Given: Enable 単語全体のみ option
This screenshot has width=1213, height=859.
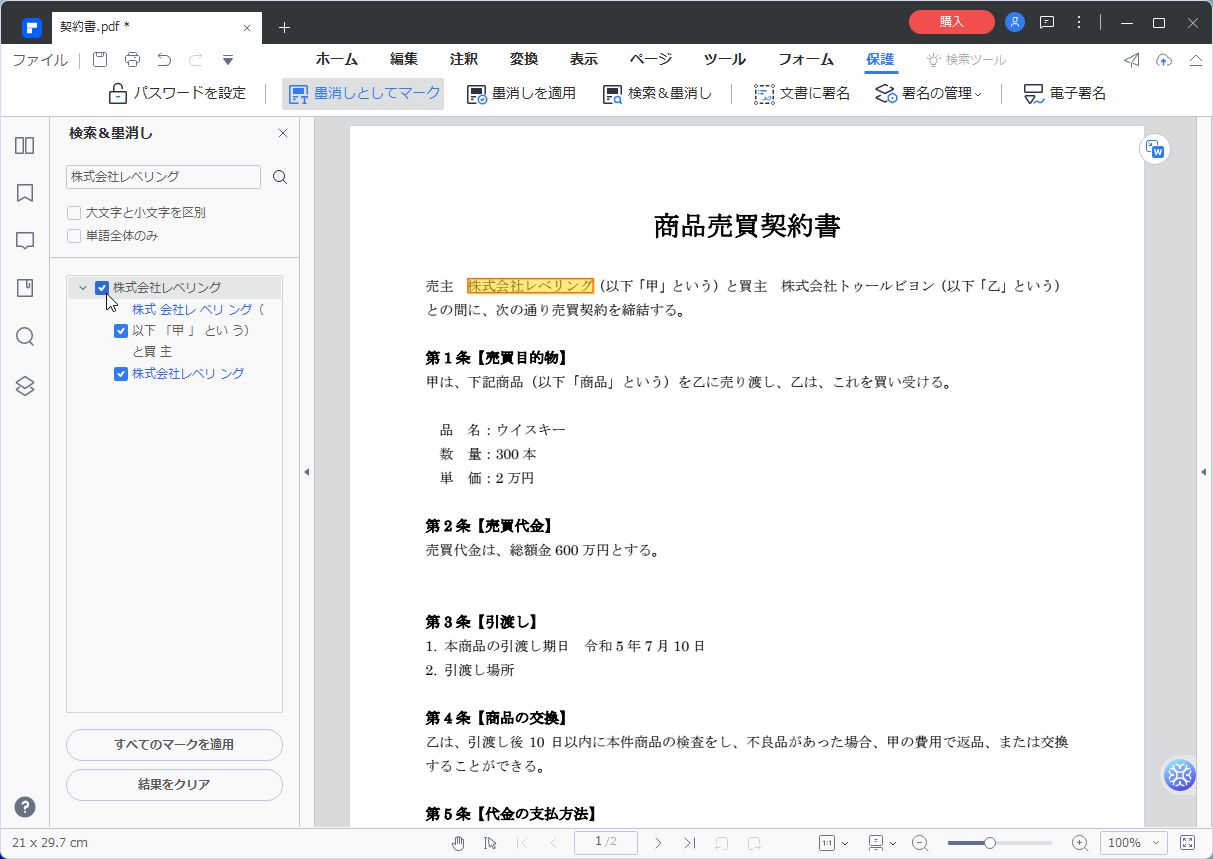Looking at the screenshot, I should [x=74, y=235].
